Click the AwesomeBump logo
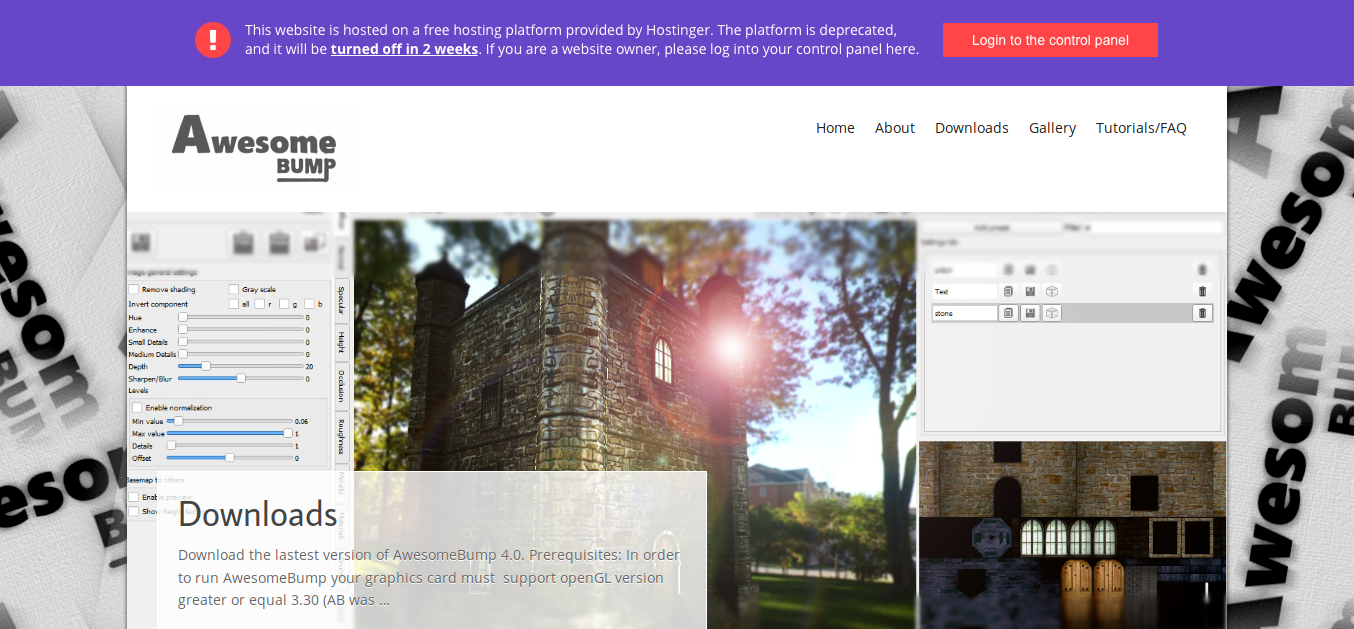The image size is (1354, 629). click(256, 148)
